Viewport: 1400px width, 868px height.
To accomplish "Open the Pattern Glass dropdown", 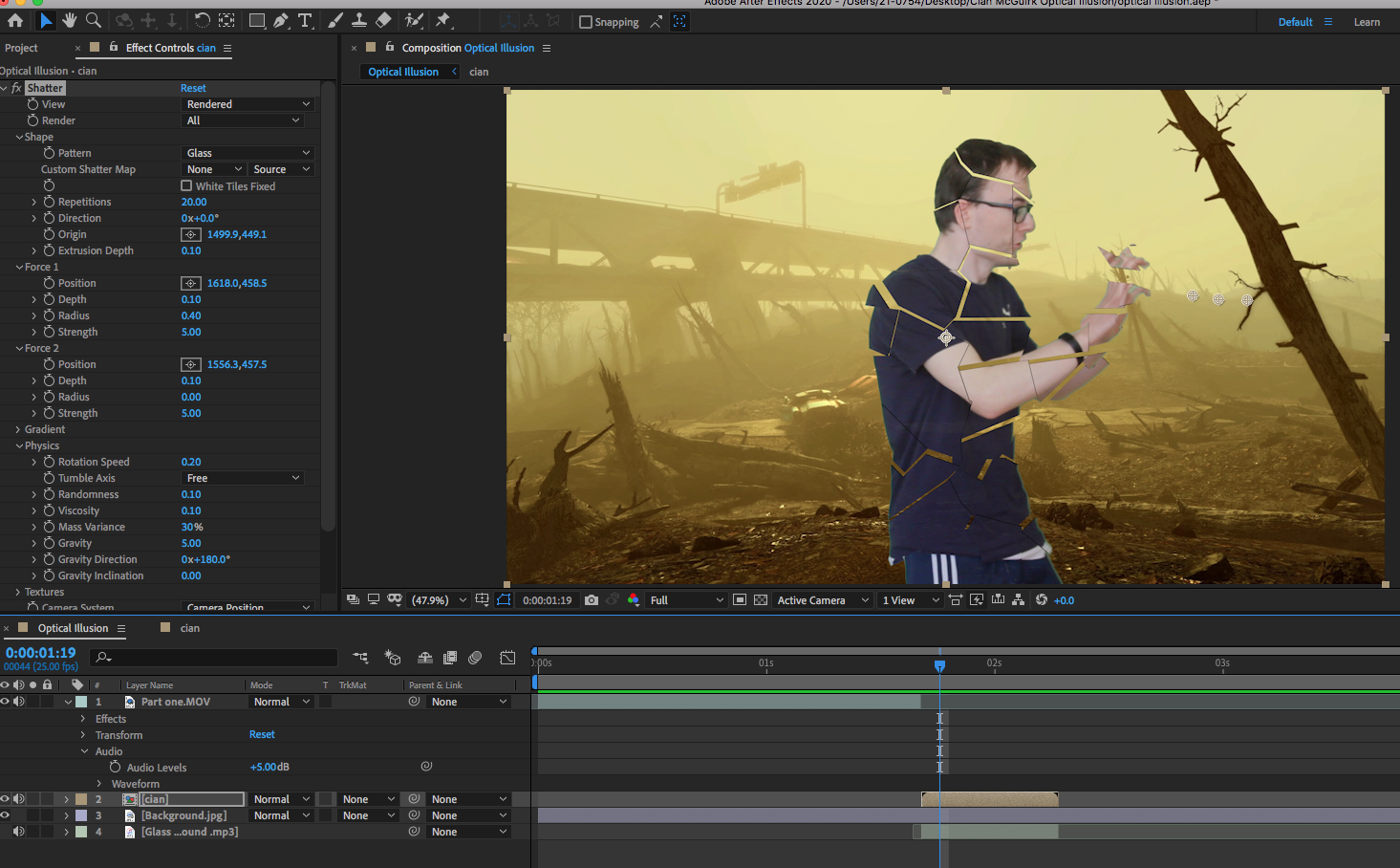I will pyautogui.click(x=248, y=153).
